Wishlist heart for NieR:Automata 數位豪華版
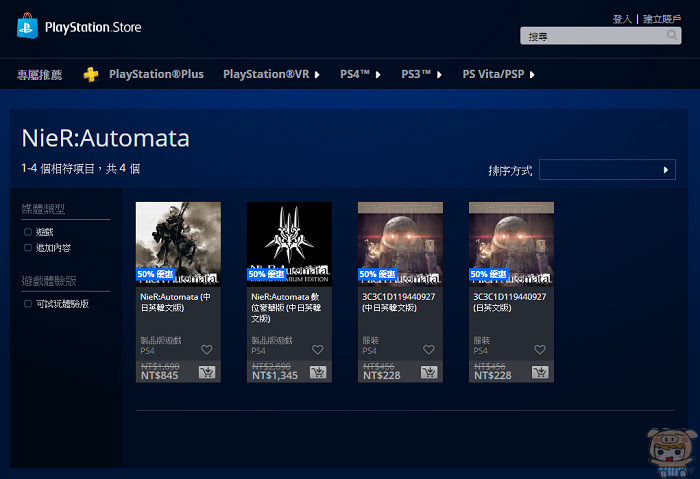 318,350
